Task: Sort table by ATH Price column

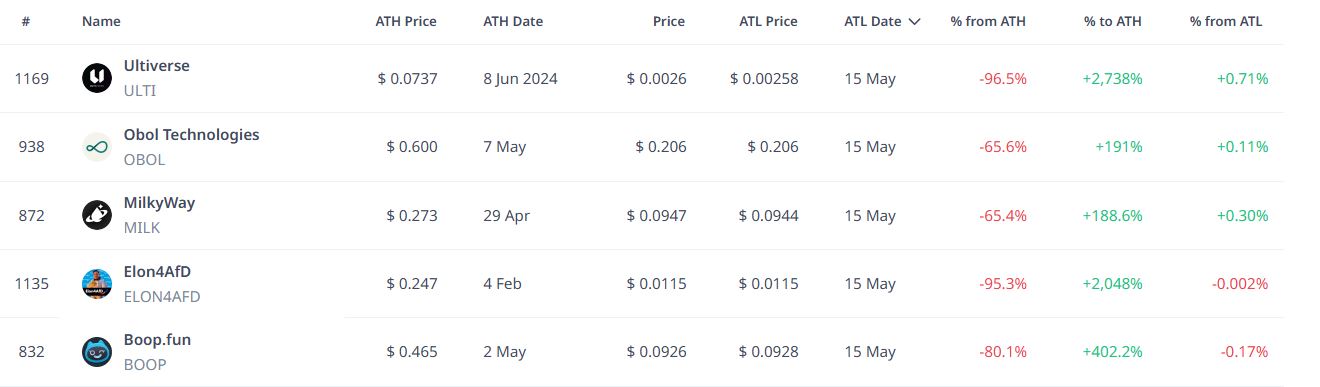Action: tap(406, 21)
